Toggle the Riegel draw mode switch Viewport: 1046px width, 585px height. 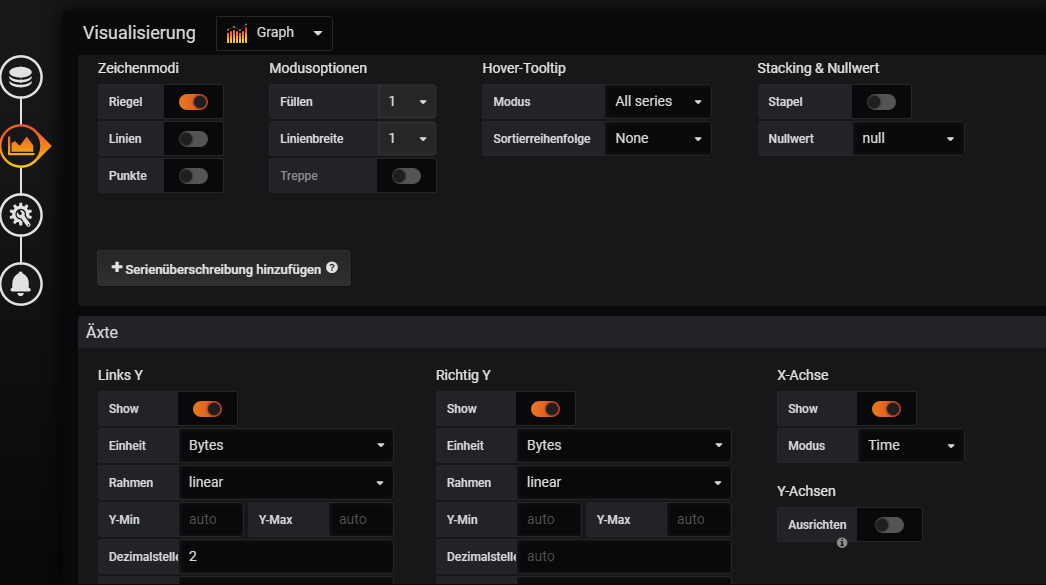pyautogui.click(x=193, y=102)
